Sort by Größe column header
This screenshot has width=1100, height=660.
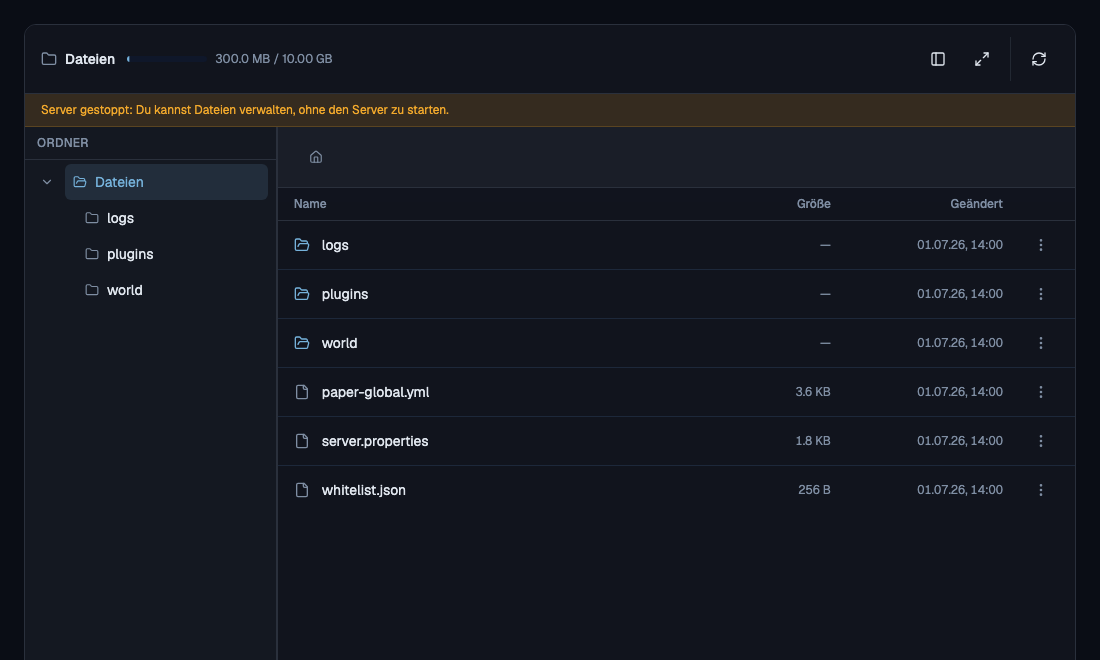point(813,204)
